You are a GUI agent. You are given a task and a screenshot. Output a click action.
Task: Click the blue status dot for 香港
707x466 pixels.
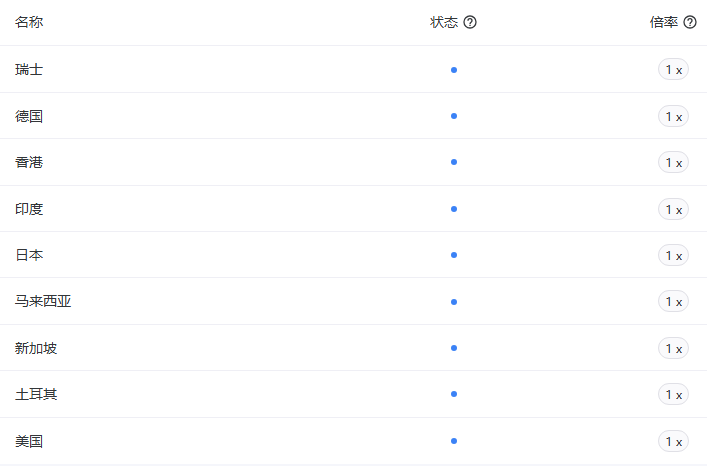(454, 162)
